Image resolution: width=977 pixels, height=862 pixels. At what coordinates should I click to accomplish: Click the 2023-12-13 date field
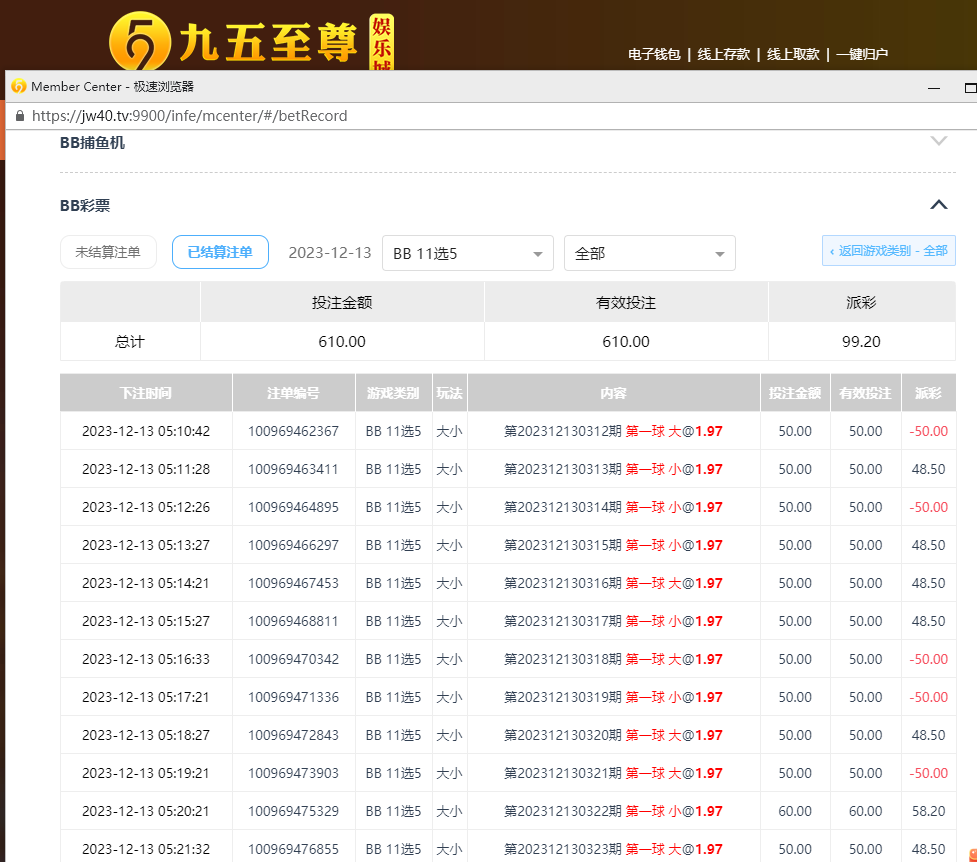click(330, 253)
